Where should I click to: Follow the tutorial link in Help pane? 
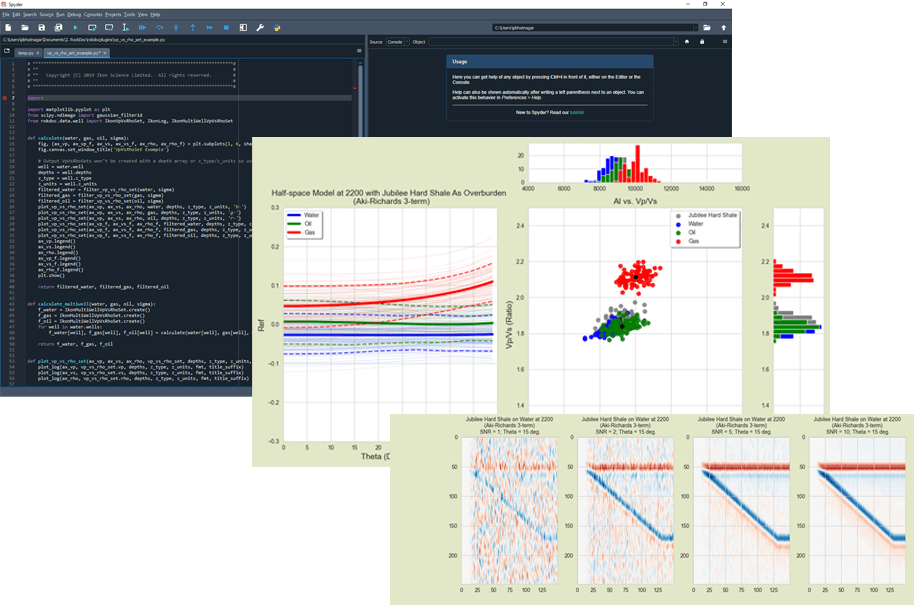(x=575, y=113)
